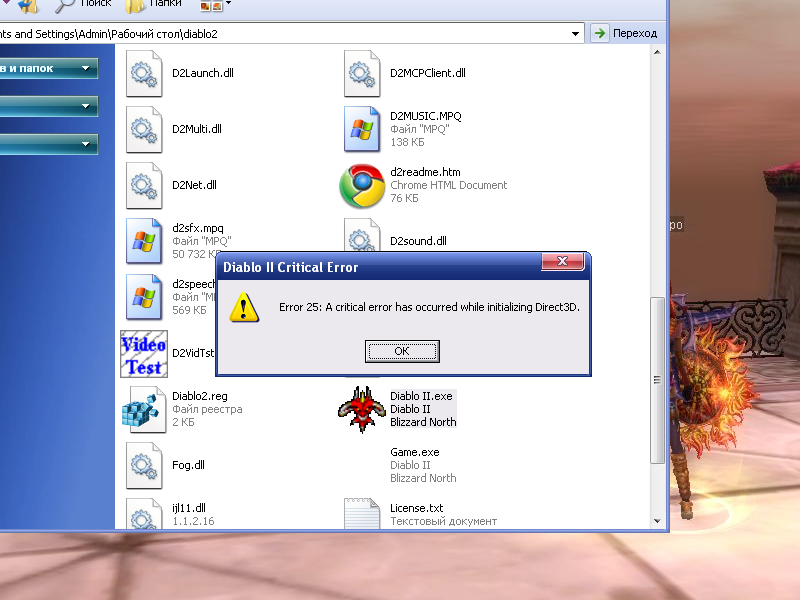The image size is (800, 600).
Task: Select the License.txt document icon
Action: (362, 513)
